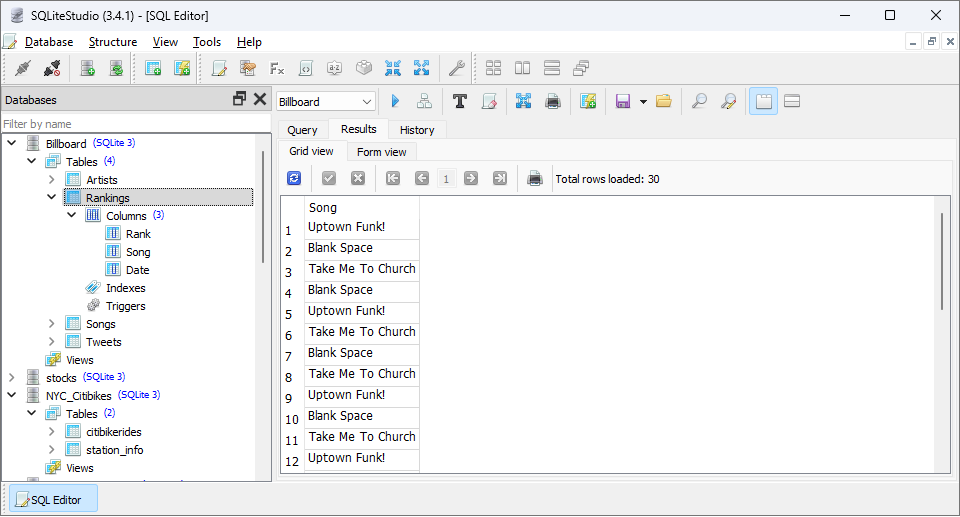This screenshot has height=517, width=960.
Task: Click the Create view toolbar icon
Action: pos(182,68)
